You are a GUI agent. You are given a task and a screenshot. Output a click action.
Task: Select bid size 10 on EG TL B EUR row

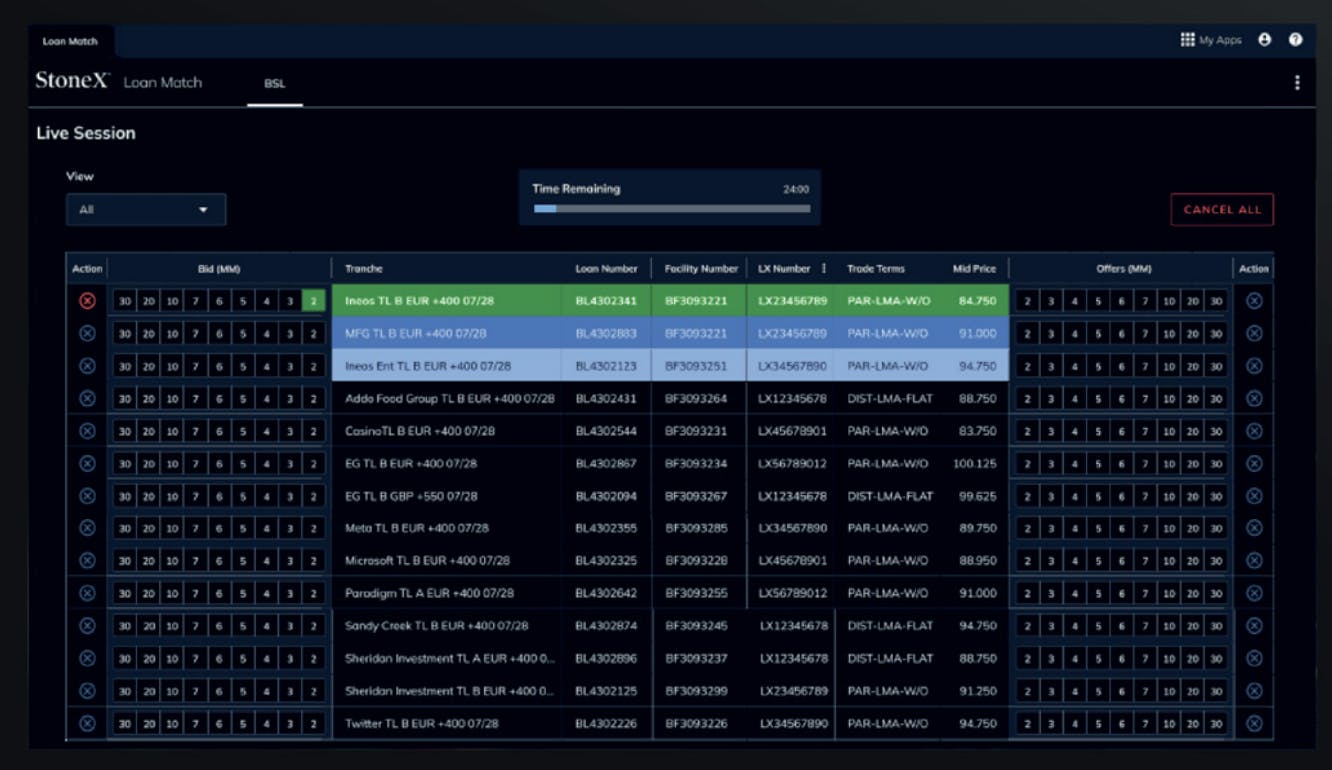pos(172,464)
